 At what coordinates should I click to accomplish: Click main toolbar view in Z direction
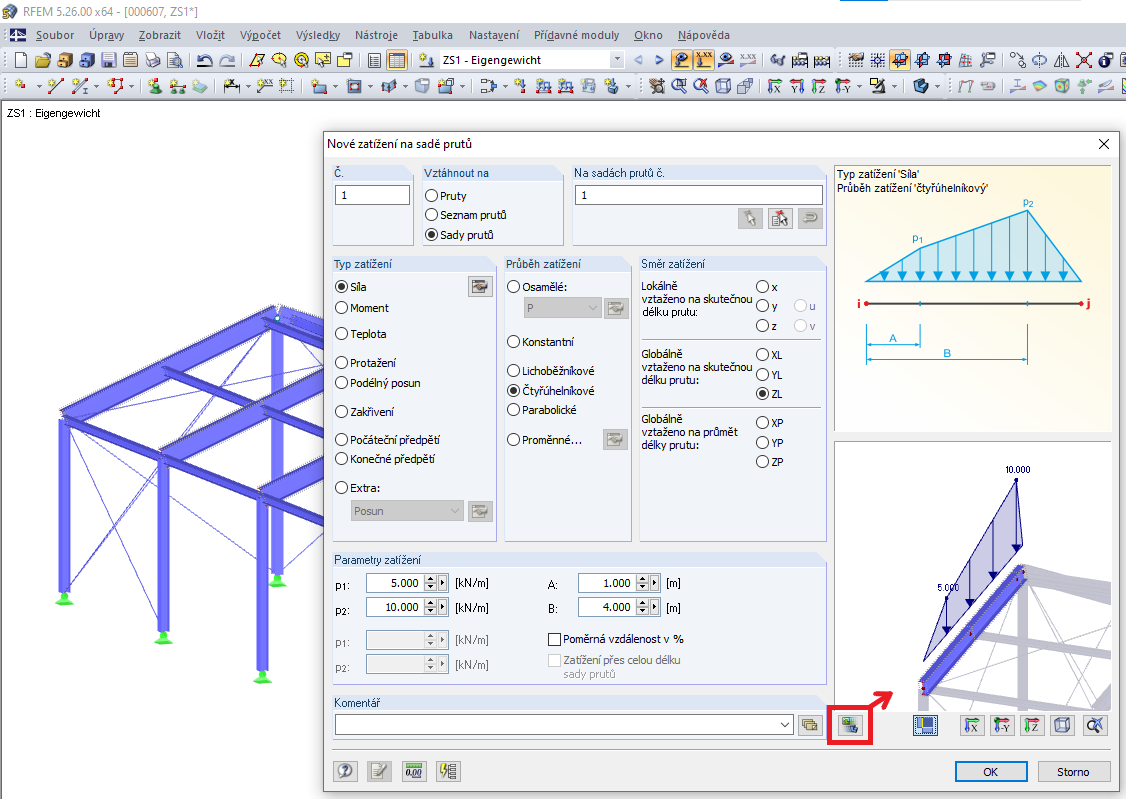coord(819,86)
